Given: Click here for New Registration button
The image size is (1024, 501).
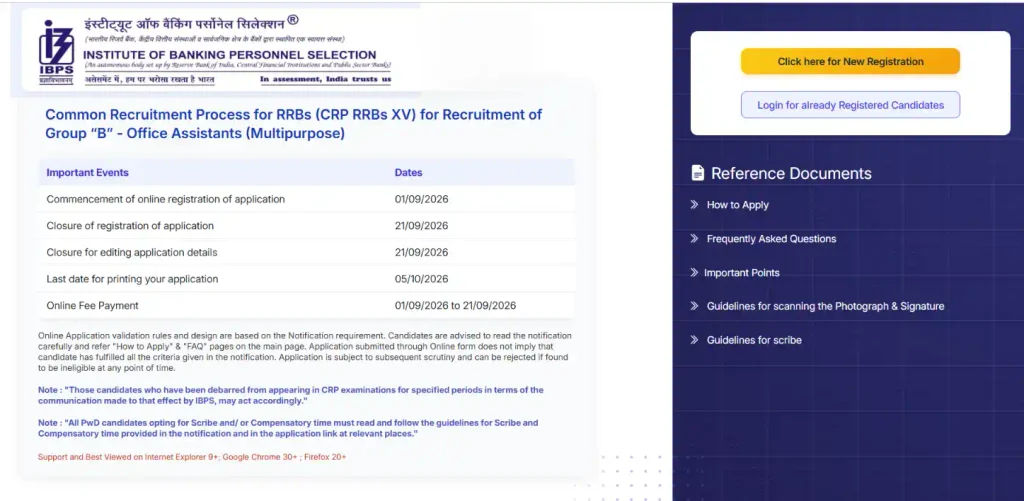Looking at the screenshot, I should [850, 61].
